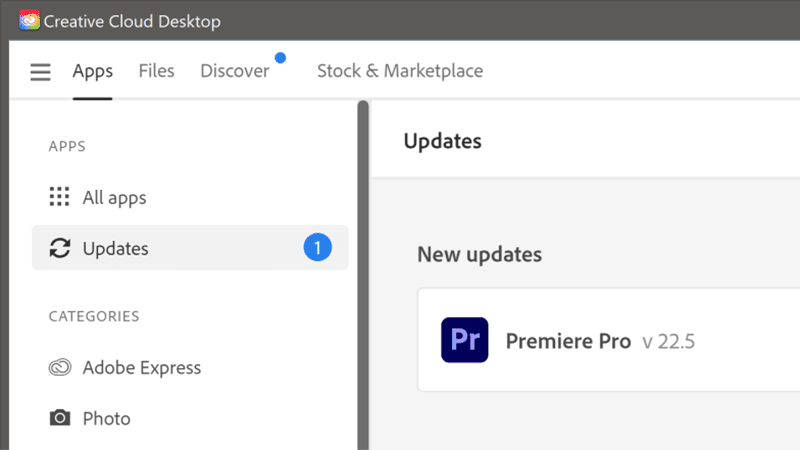Choose the Adobe Express category label

point(141,367)
